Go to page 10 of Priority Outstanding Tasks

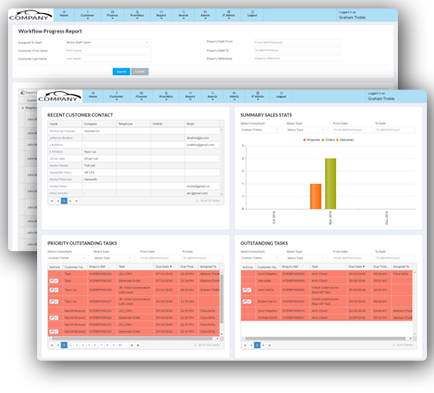120,345
